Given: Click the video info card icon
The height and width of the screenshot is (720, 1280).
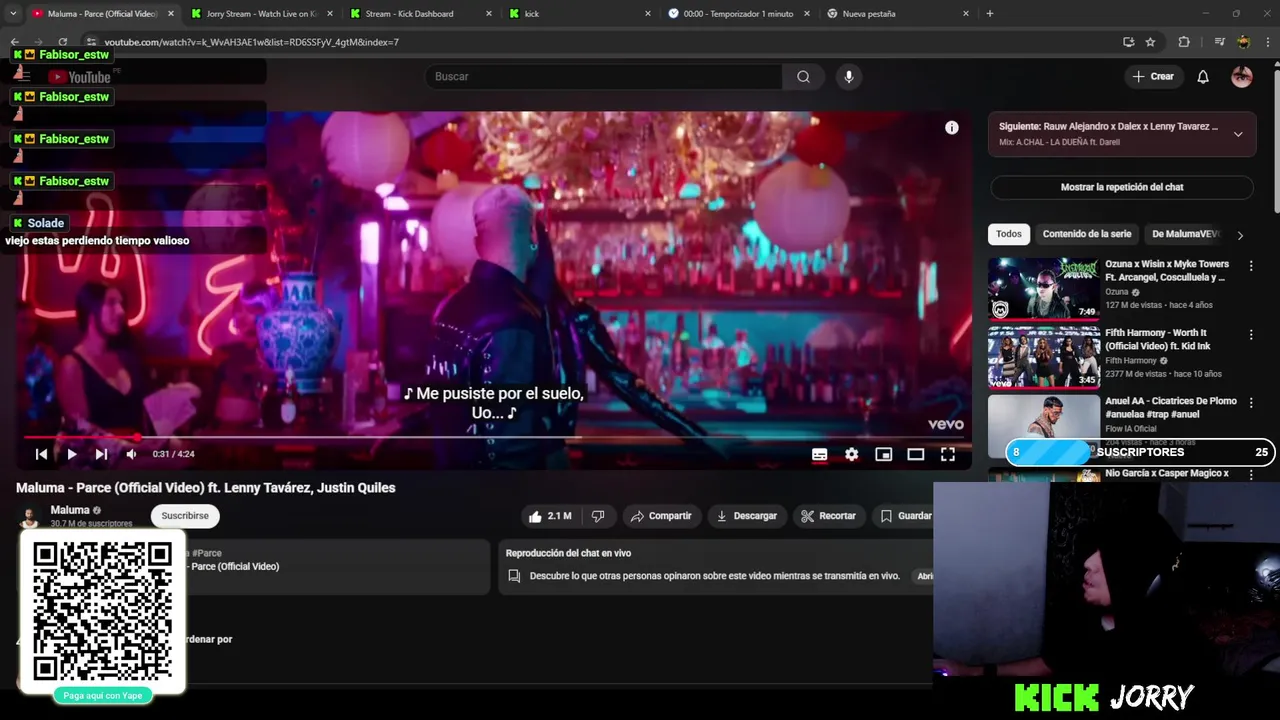Looking at the screenshot, I should pyautogui.click(x=952, y=128).
